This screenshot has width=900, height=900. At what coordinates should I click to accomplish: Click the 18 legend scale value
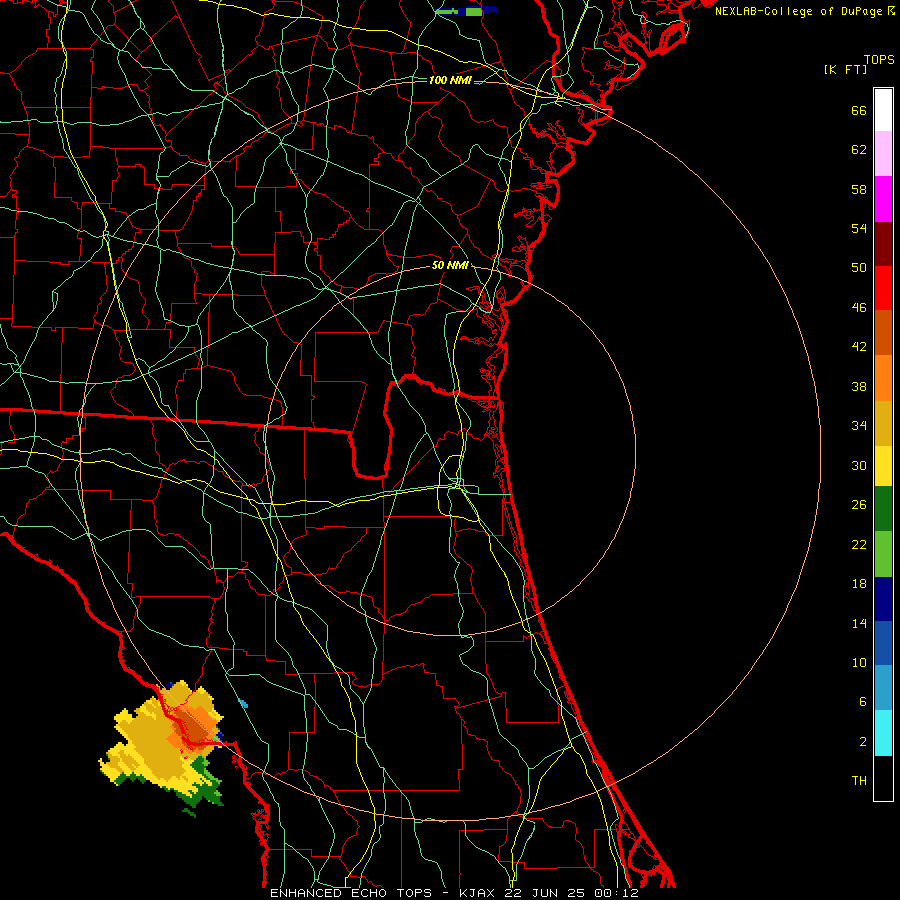[x=859, y=584]
